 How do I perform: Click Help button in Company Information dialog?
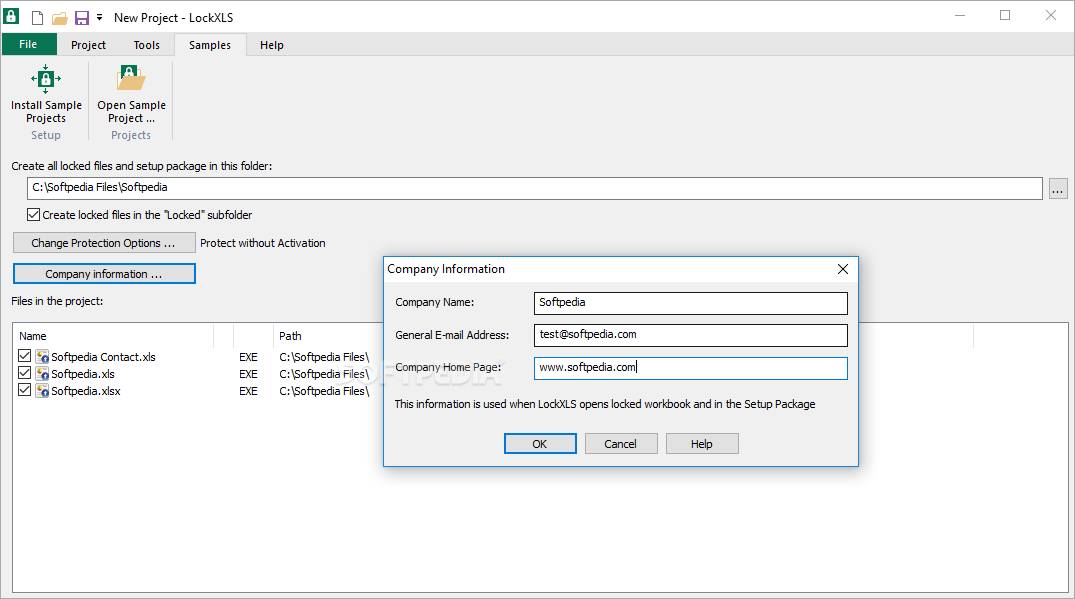click(702, 443)
